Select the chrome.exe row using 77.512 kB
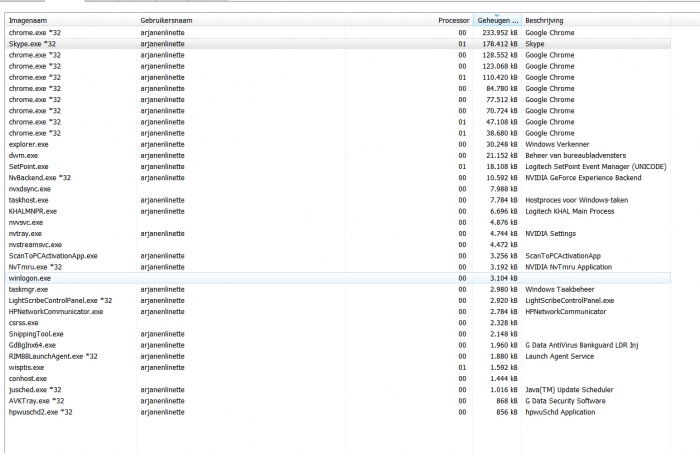The width and height of the screenshot is (700, 453). [x=338, y=100]
